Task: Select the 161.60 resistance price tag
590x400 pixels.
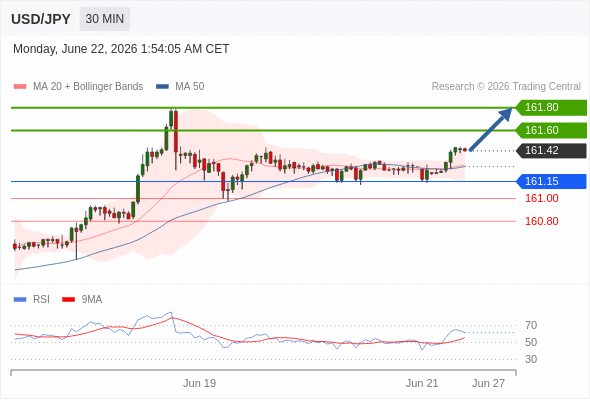Action: click(x=551, y=131)
